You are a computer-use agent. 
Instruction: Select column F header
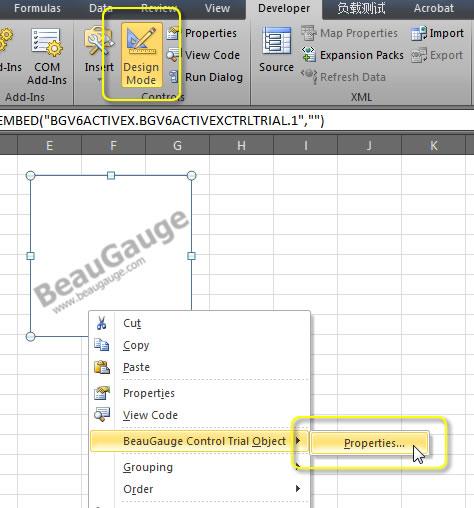[x=113, y=146]
